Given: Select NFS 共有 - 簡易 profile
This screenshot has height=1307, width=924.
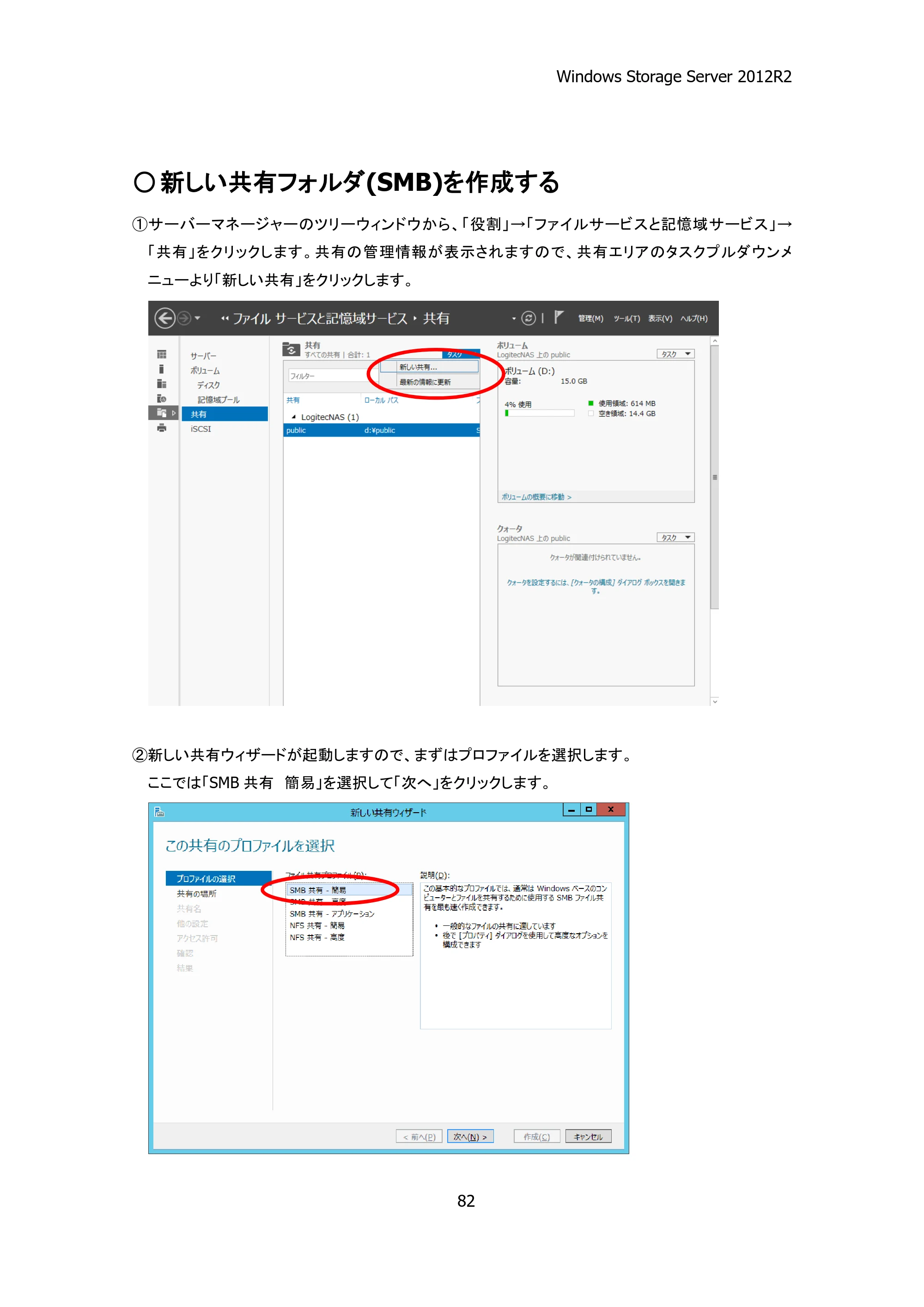Looking at the screenshot, I should click(317, 925).
